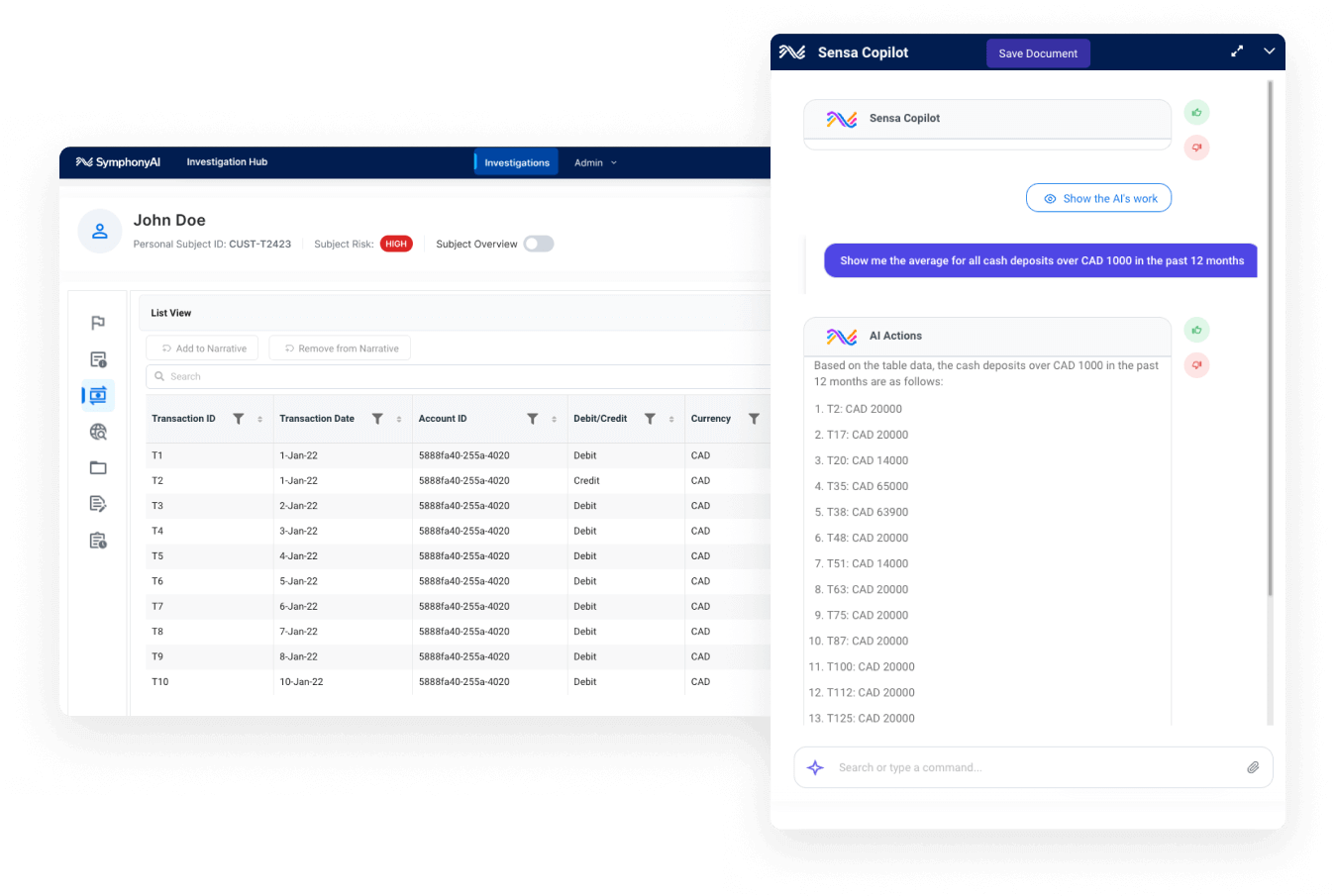This screenshot has width=1336, height=896.
Task: Switch to the Investigations tab
Action: click(517, 162)
